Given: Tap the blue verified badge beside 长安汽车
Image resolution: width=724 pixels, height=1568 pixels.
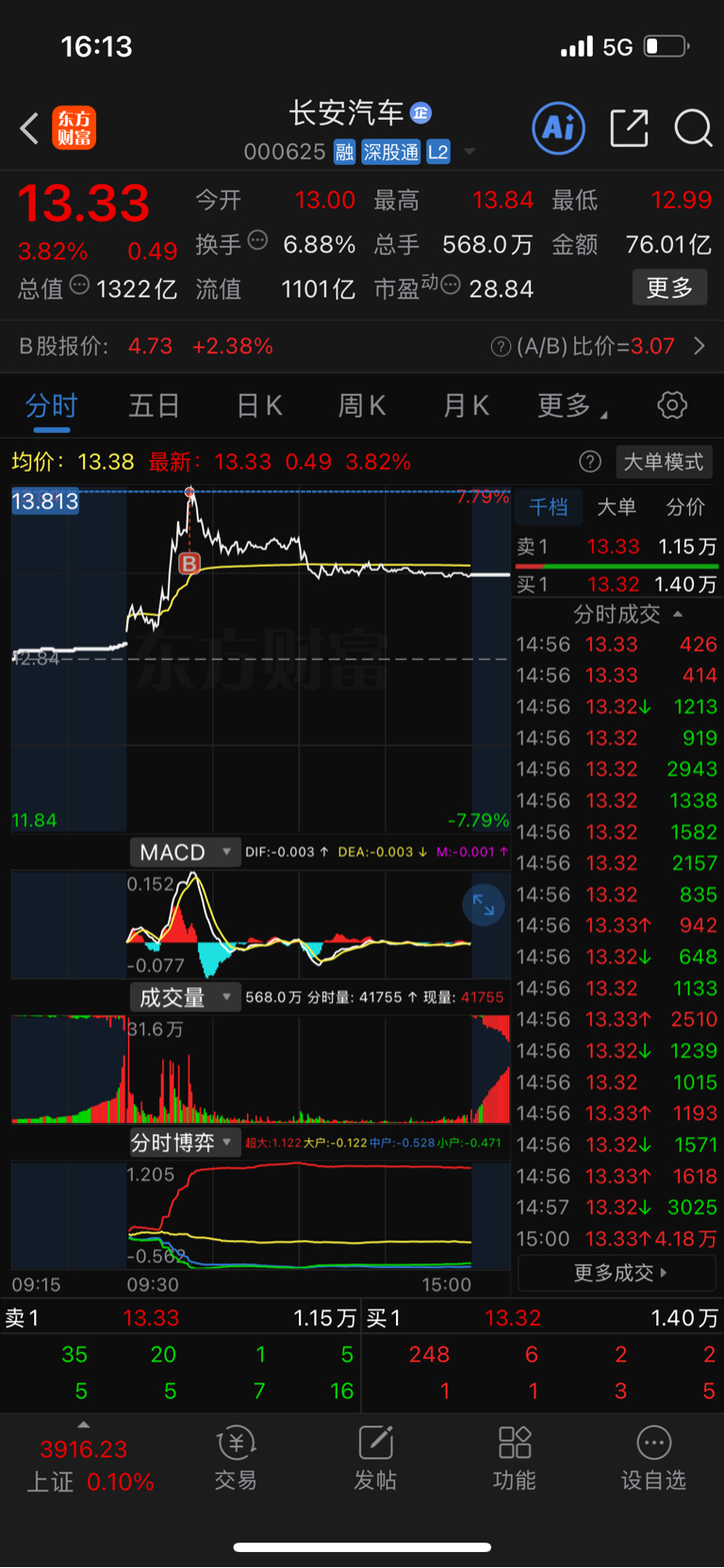Looking at the screenshot, I should coord(420,113).
